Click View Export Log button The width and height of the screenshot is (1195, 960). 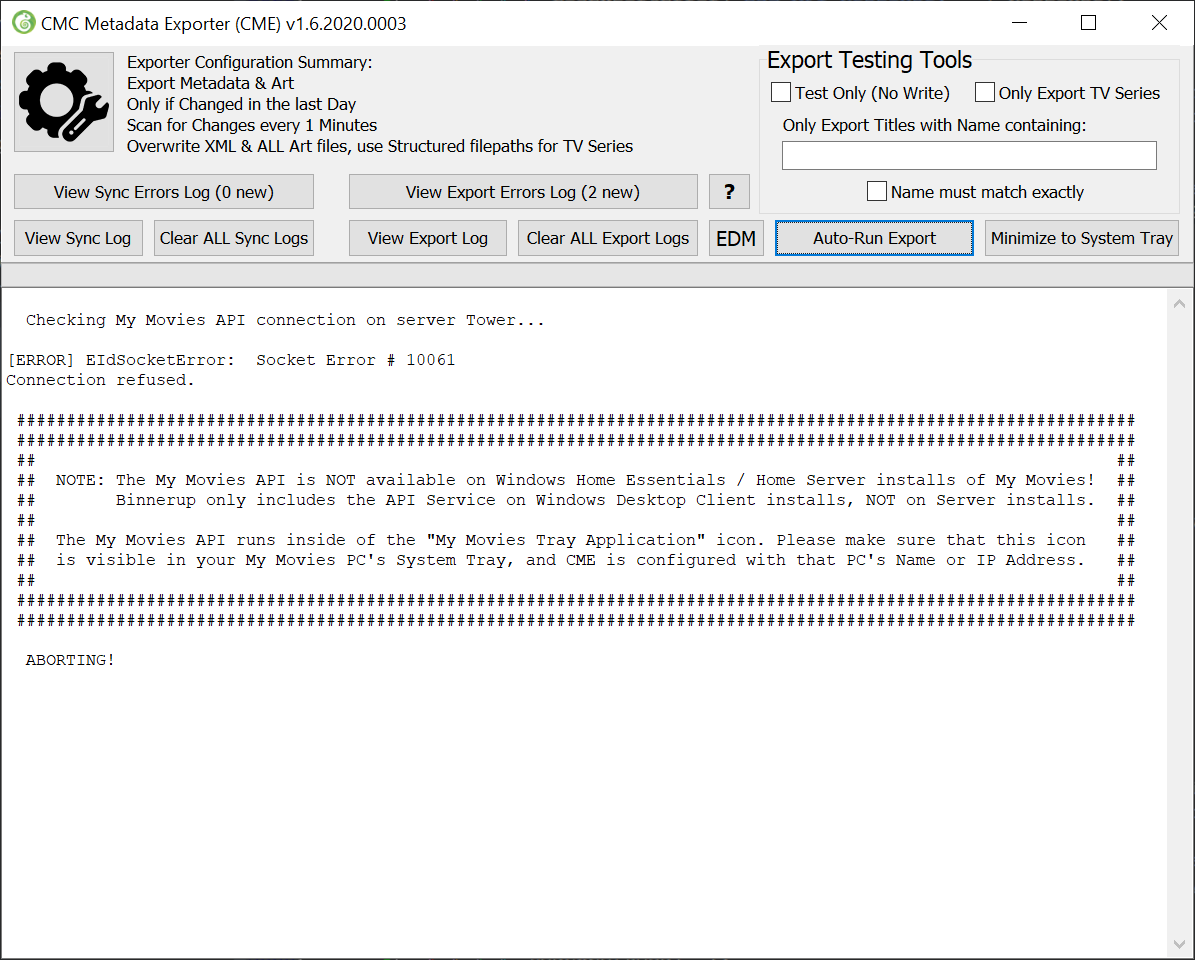(428, 238)
